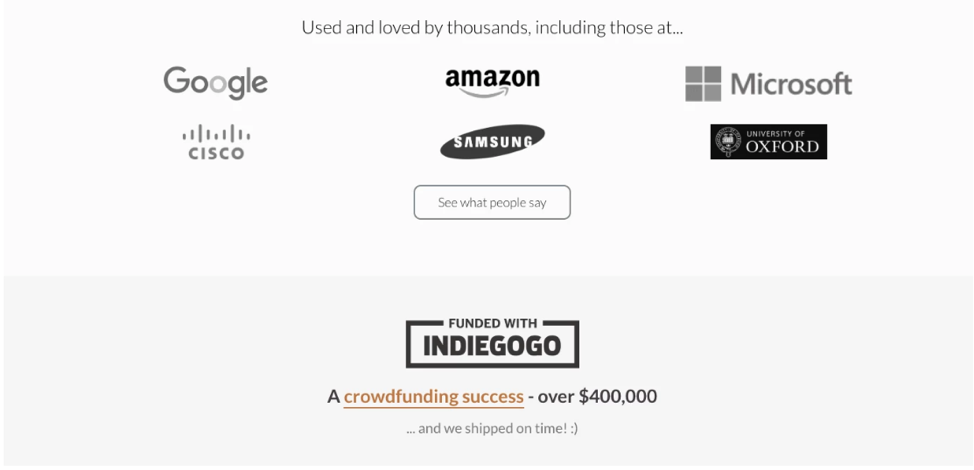
Task: Click the University of Oxford crest
Action: point(728,142)
